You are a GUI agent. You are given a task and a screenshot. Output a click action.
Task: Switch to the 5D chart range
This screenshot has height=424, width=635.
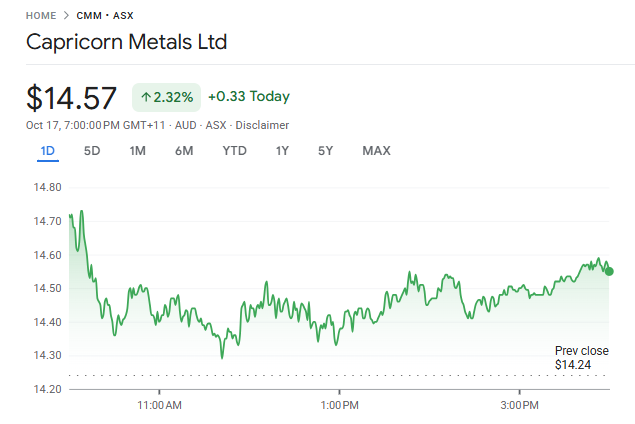point(92,151)
